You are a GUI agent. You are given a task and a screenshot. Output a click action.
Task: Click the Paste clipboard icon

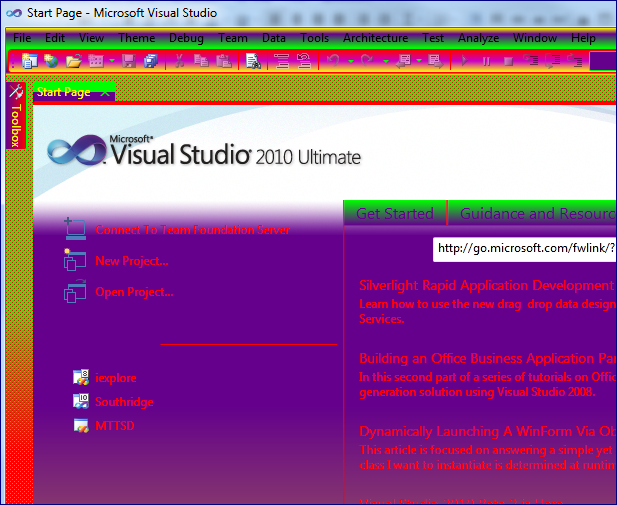[224, 61]
